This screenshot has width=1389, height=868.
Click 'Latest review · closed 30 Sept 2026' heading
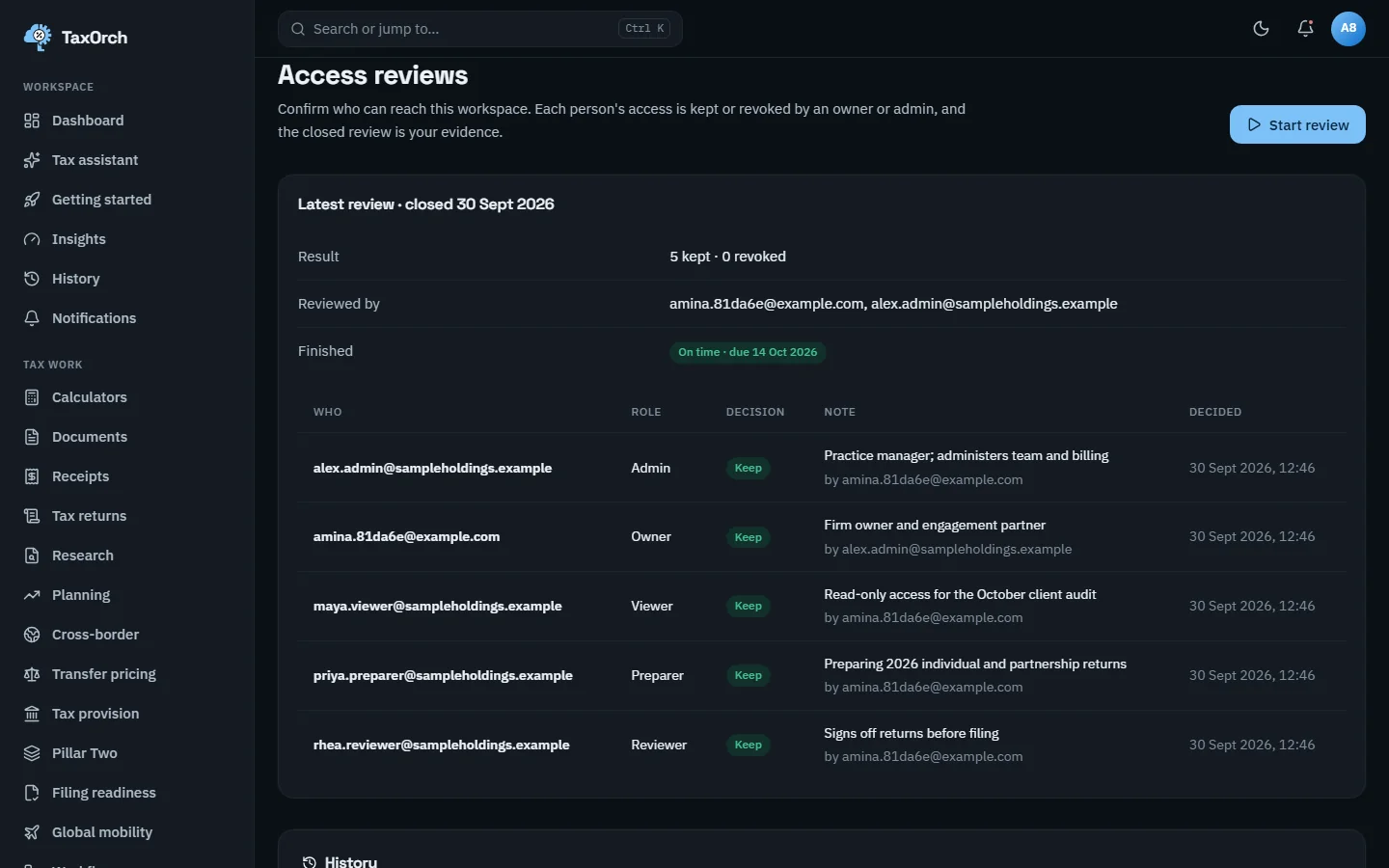click(x=426, y=204)
